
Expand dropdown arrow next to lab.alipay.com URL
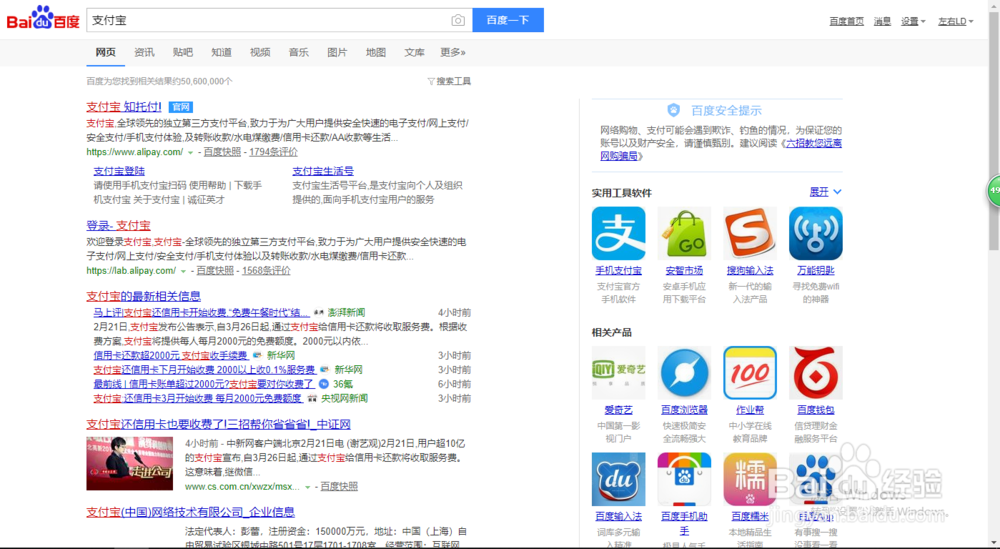[x=183, y=271]
